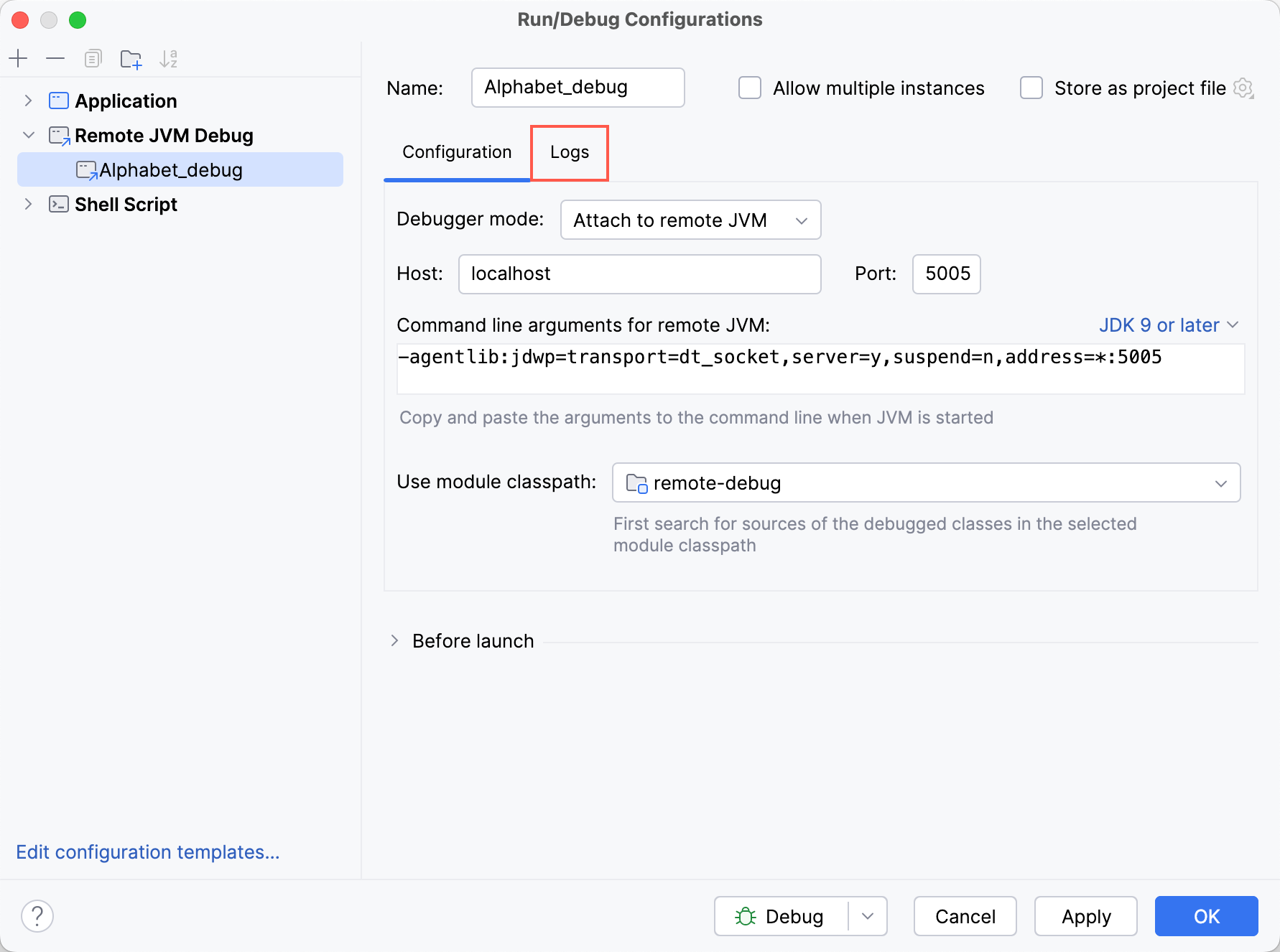Image resolution: width=1280 pixels, height=952 pixels.
Task: Edit the Port field value
Action: (946, 274)
